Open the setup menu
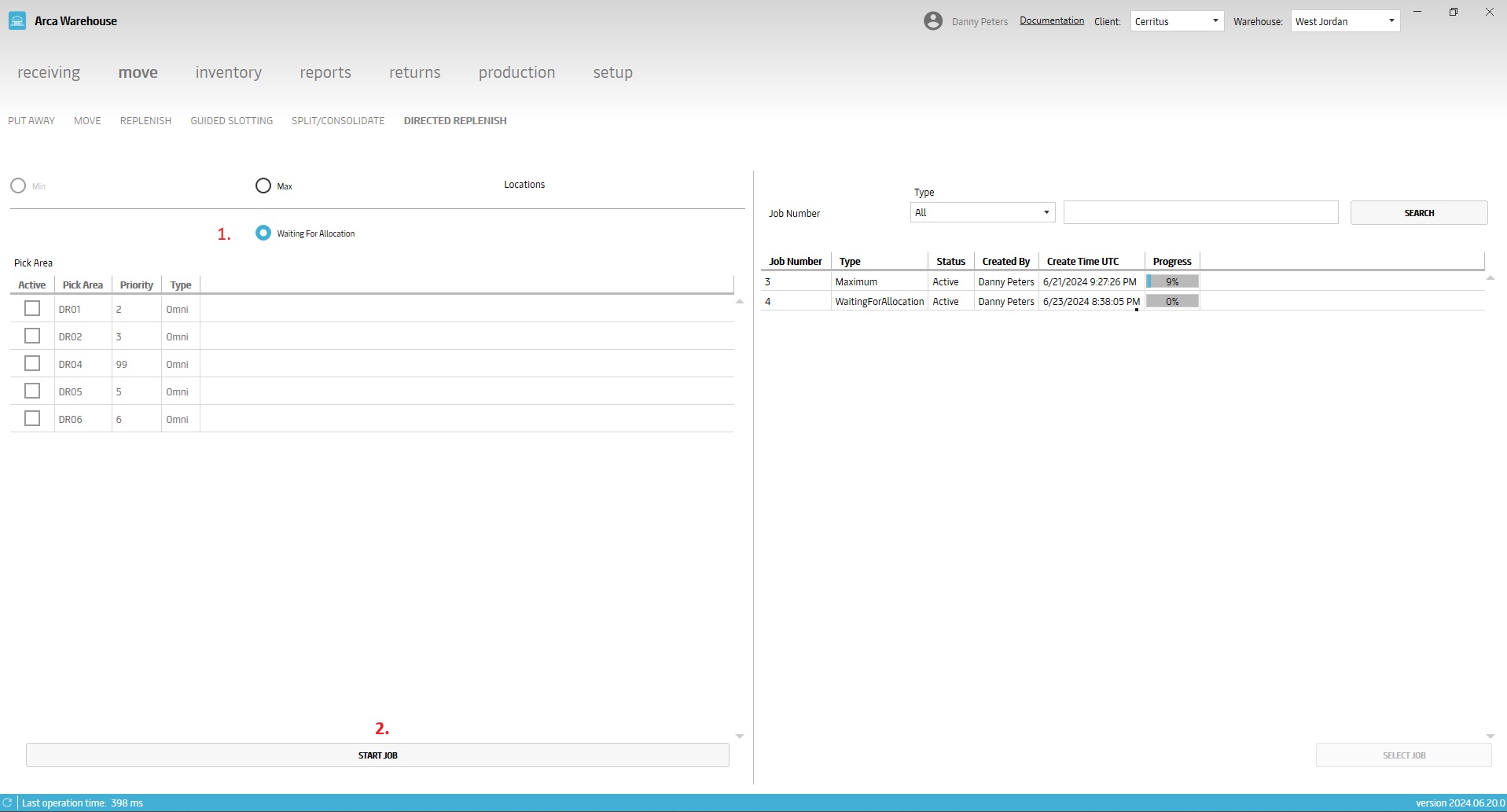This screenshot has width=1507, height=812. coord(613,72)
